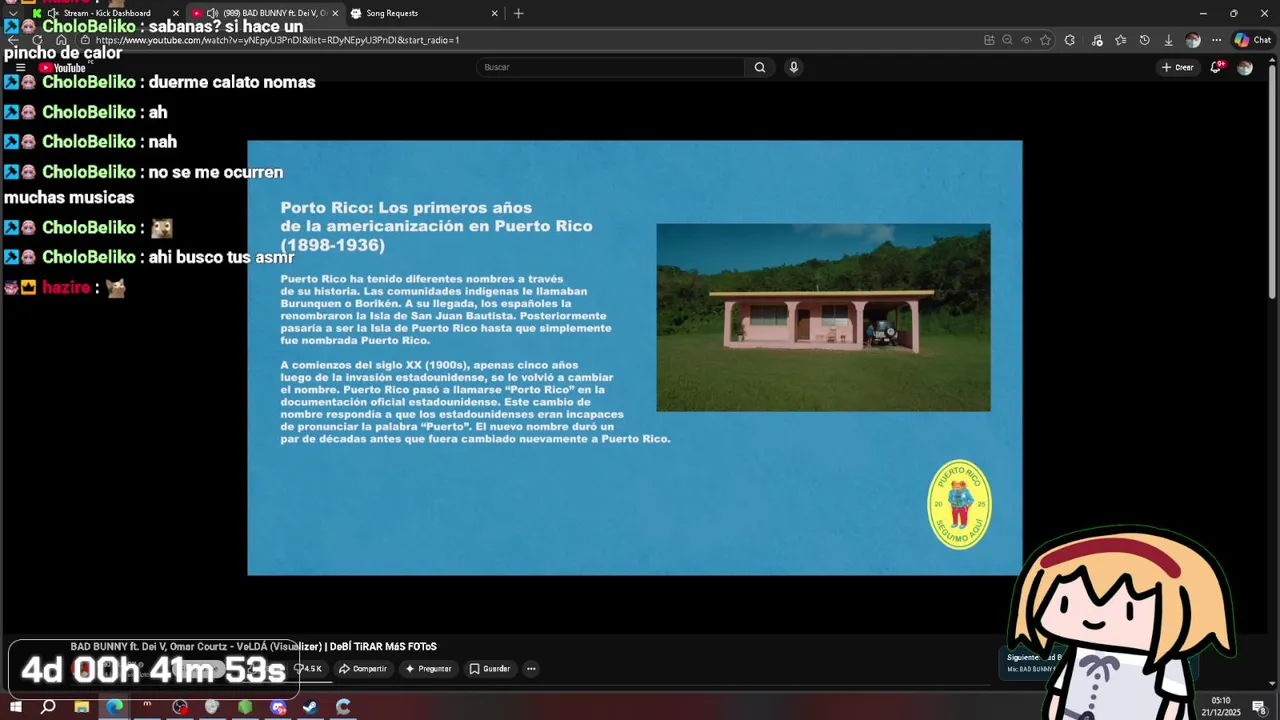The height and width of the screenshot is (720, 1280).
Task: Open Edge downloads panel
Action: coord(1168,40)
